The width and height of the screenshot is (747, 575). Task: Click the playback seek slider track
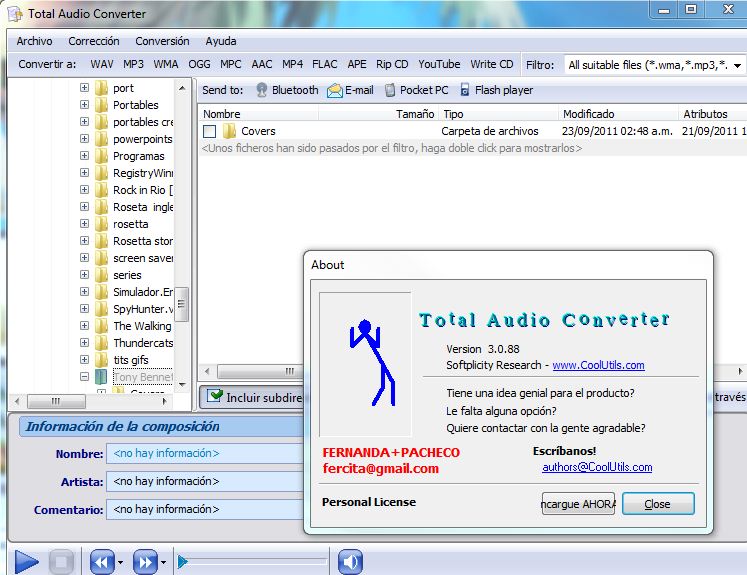tap(252, 562)
